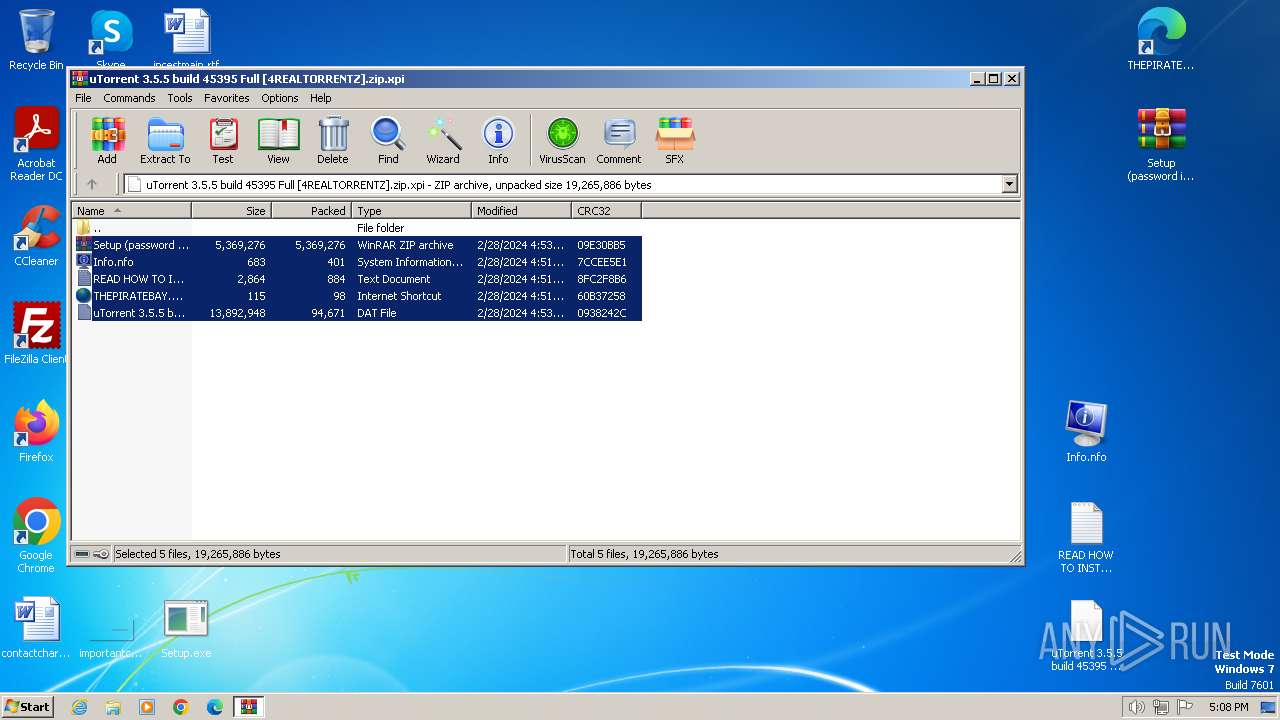Viewport: 1280px width, 720px height.
Task: Select the READ HOW TO I... text file
Action: (358, 279)
